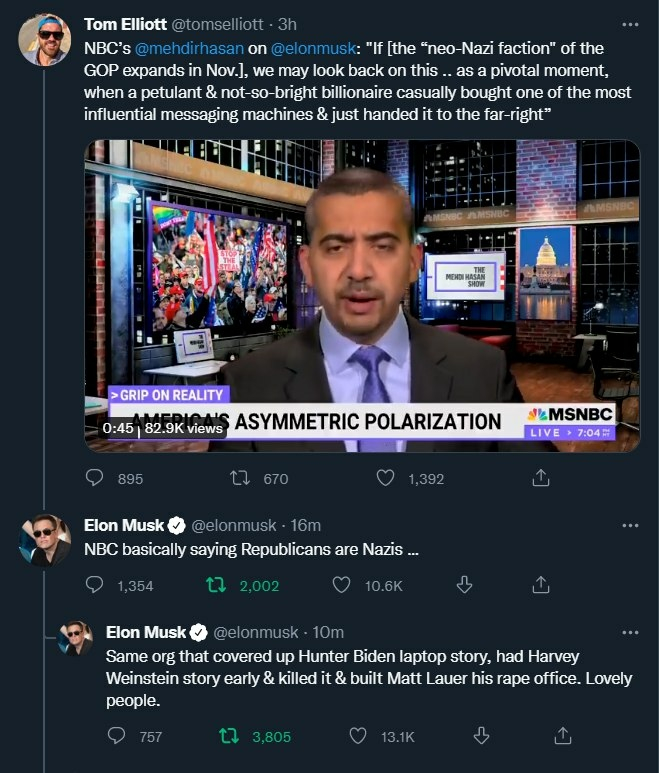Share Musk's 'Same org' tweet
This screenshot has width=659, height=773.
pos(562,736)
